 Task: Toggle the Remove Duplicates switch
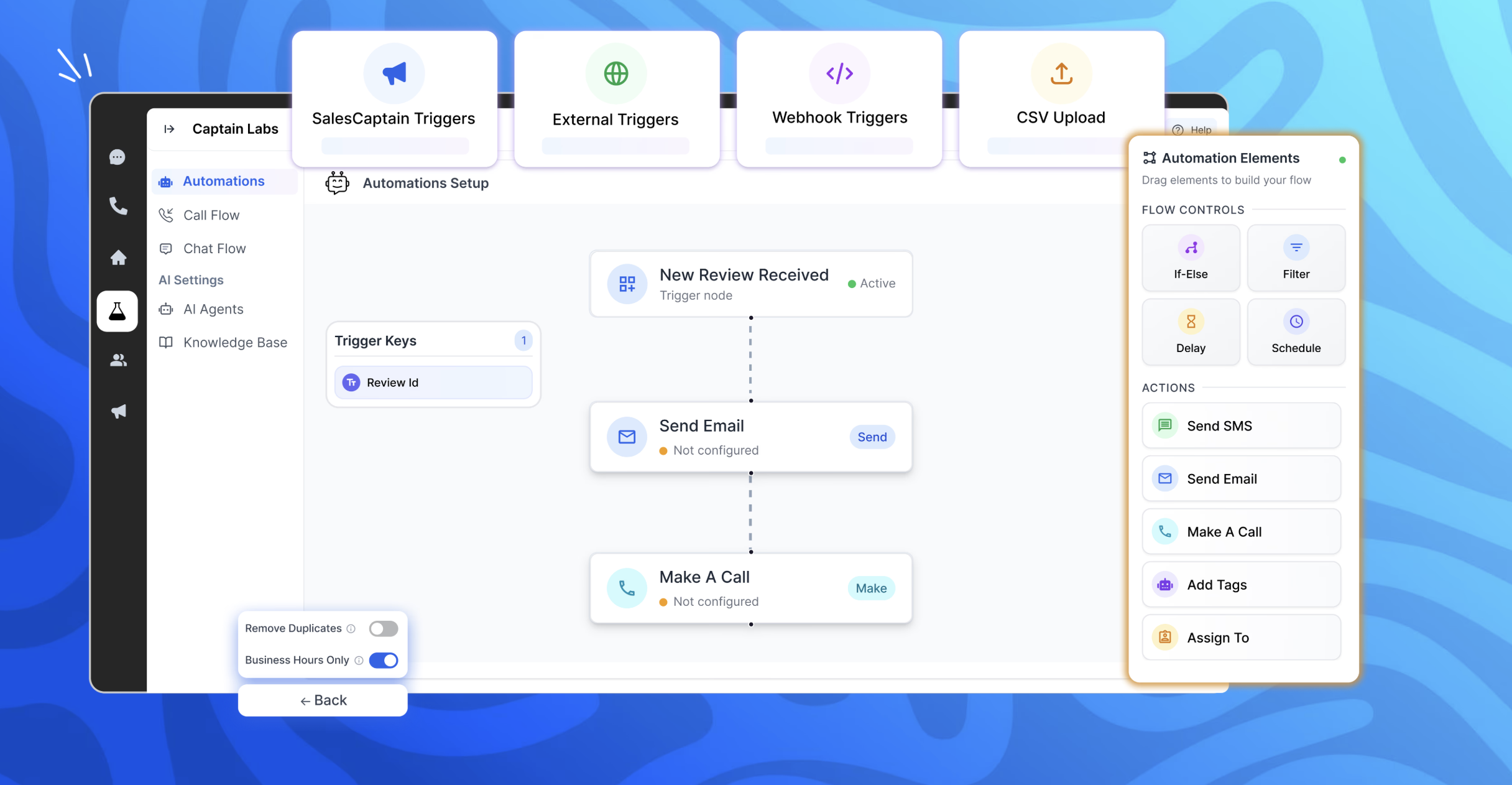tap(383, 628)
